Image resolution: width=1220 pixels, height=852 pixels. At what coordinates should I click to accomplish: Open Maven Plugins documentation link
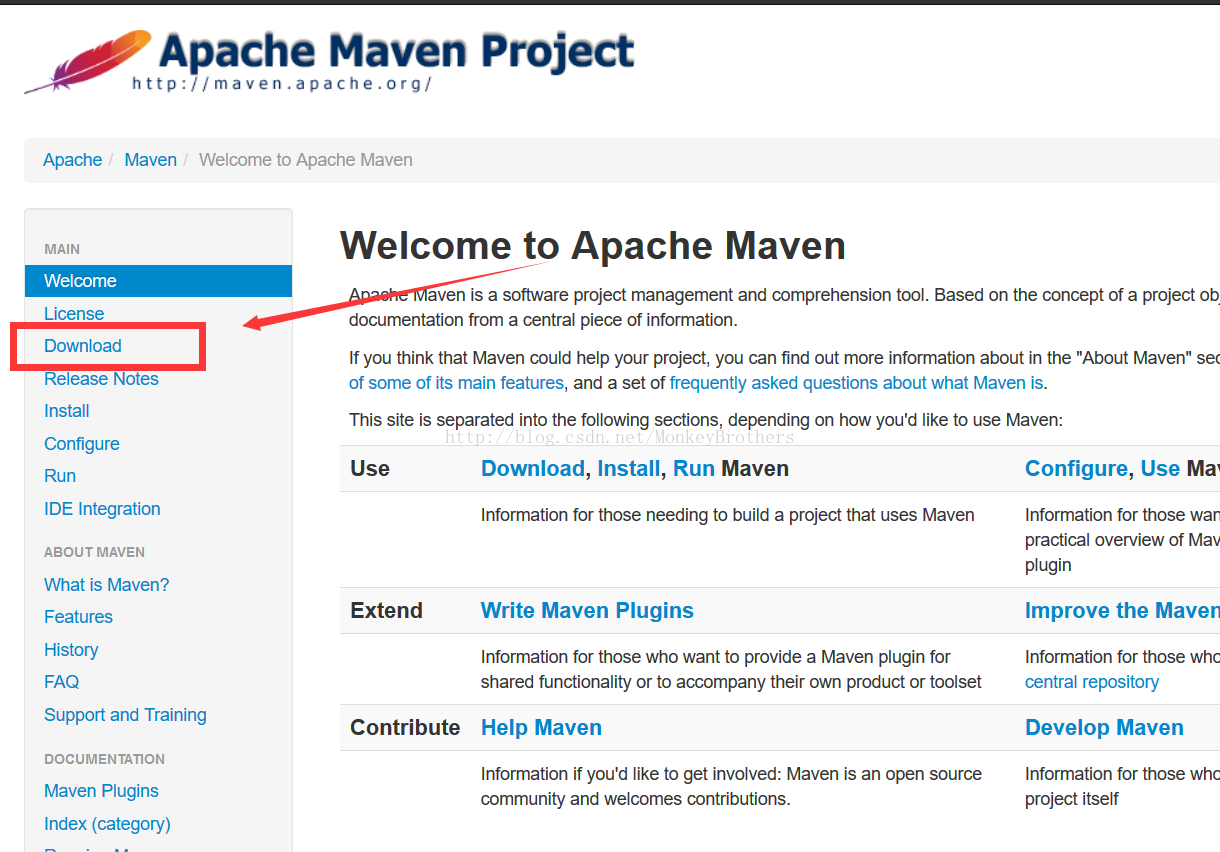click(101, 791)
